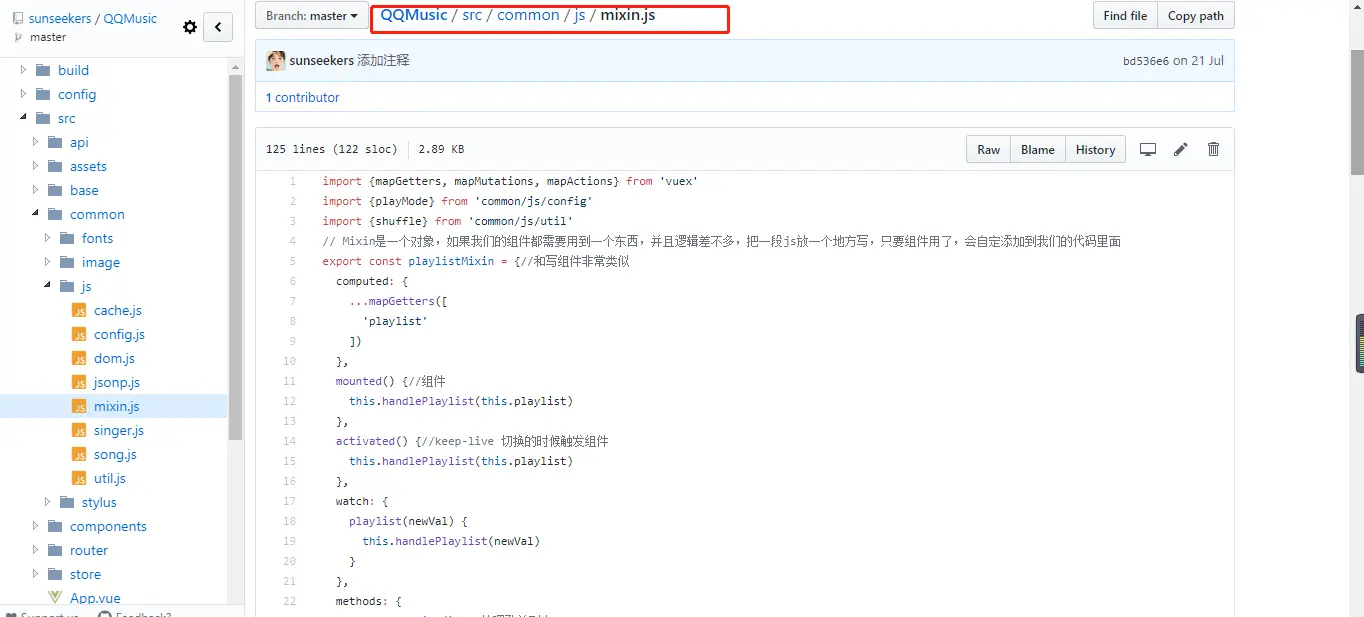Click the folder icon beside store
Viewport: 1364px width, 617px height.
pyautogui.click(x=55, y=574)
